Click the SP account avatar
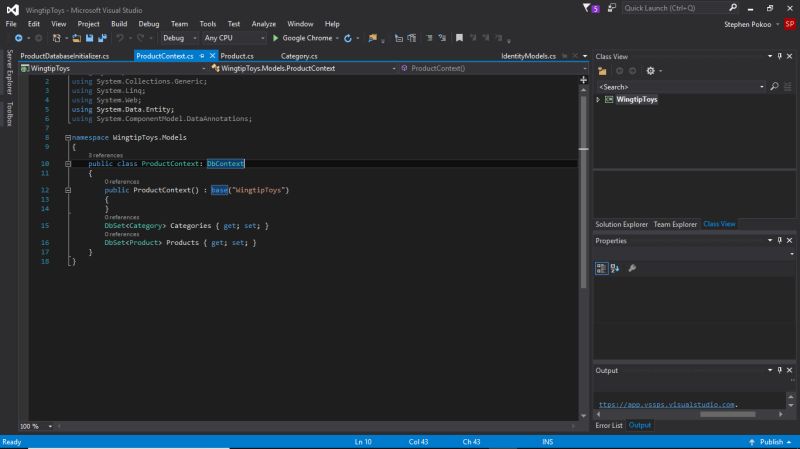 tap(790, 24)
